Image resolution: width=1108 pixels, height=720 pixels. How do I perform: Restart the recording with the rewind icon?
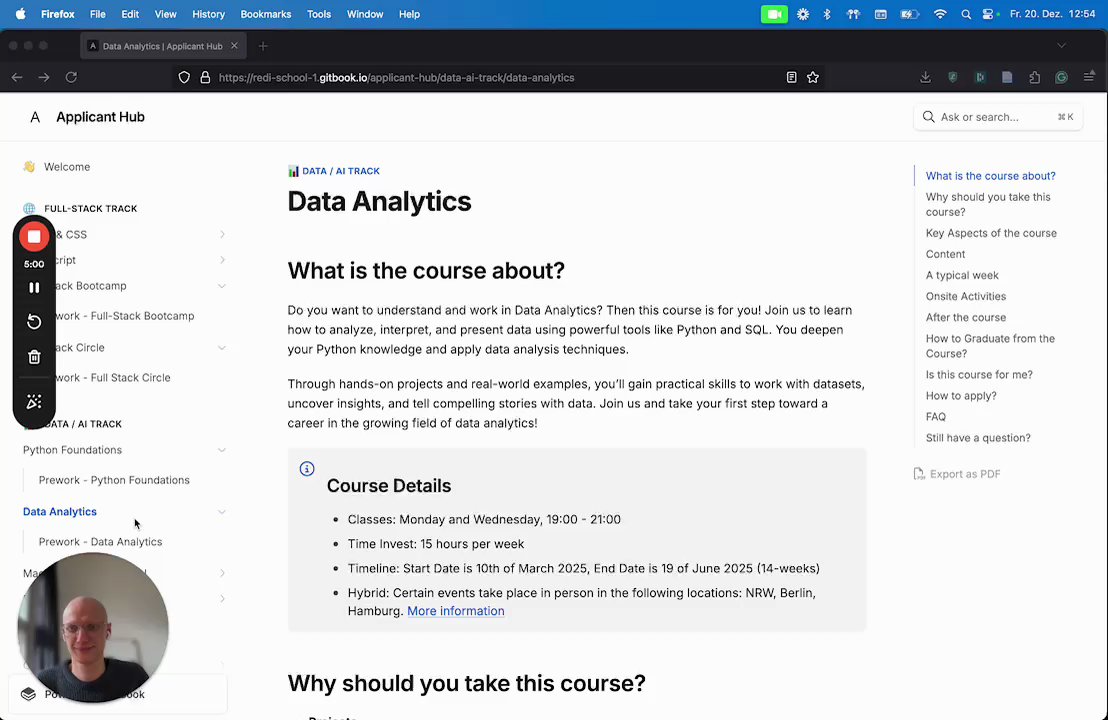point(34,322)
